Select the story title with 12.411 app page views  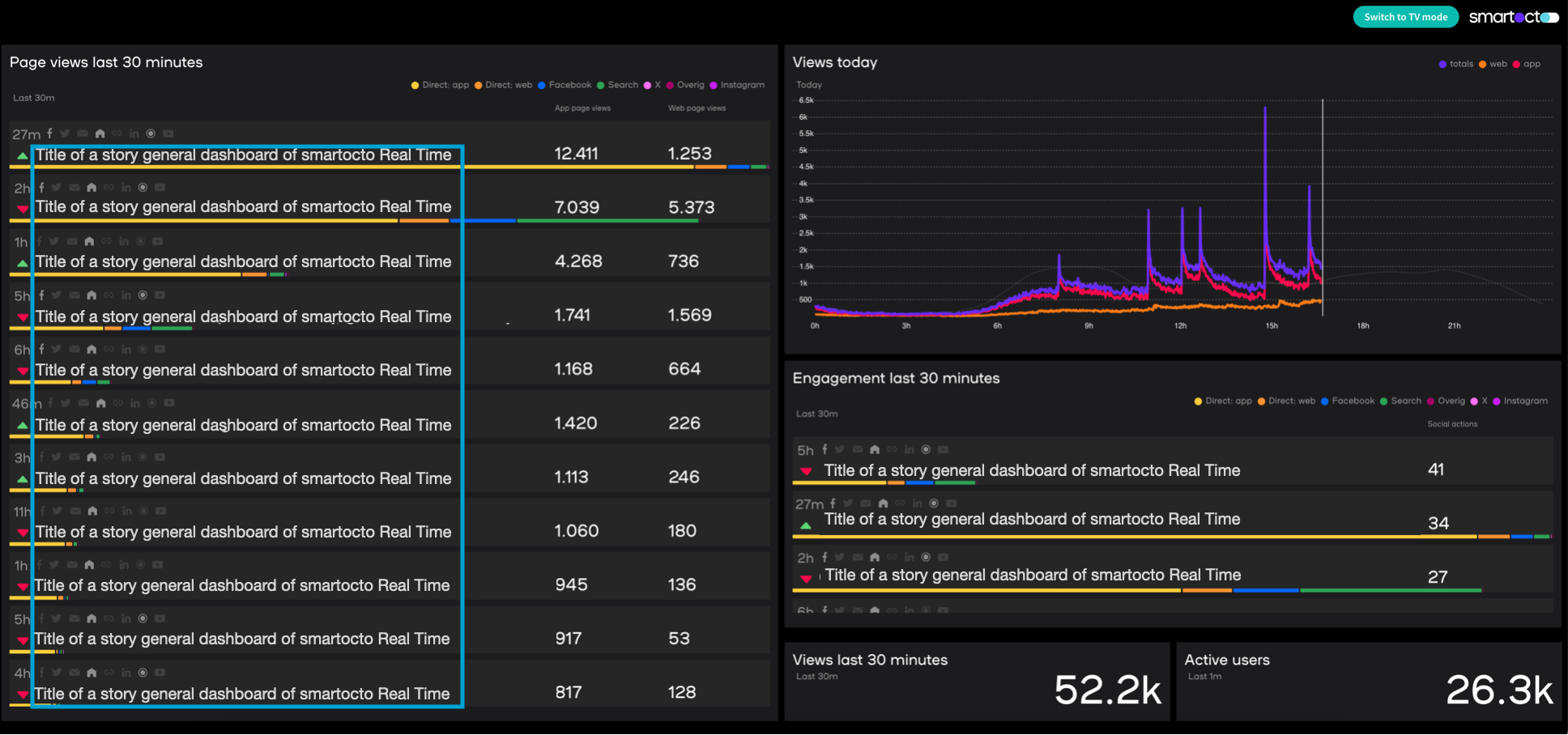(x=243, y=155)
